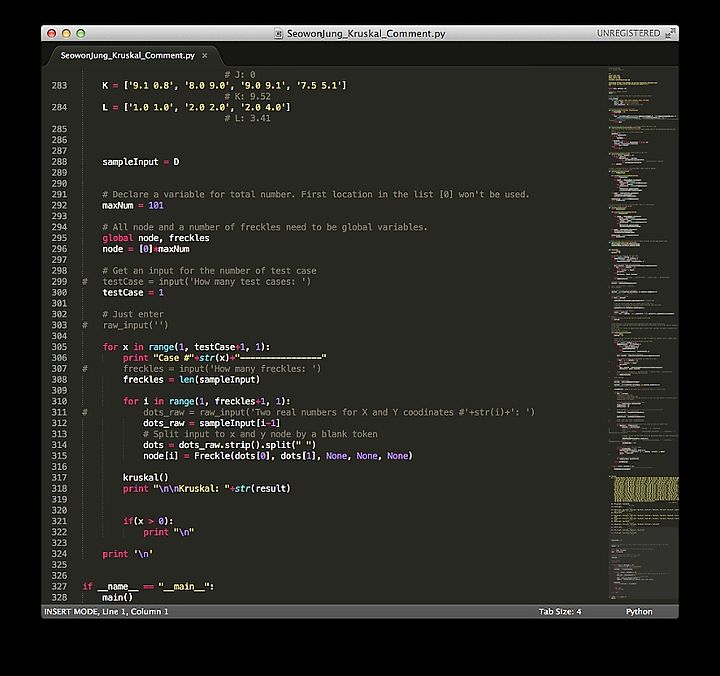Click the '# L: 3.41' comment

coord(248,118)
